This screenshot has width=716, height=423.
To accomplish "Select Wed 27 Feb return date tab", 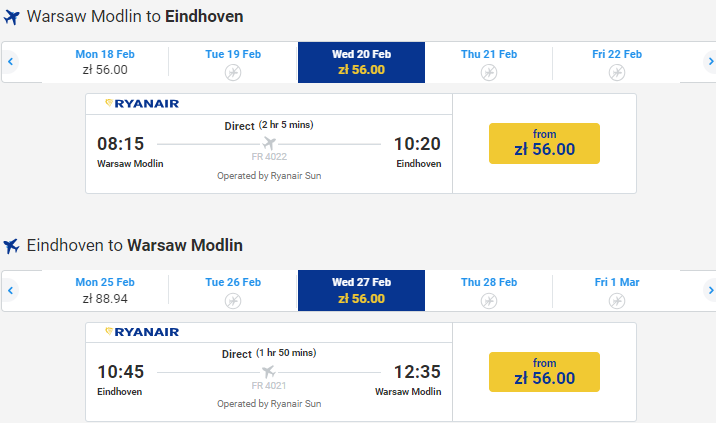I will tap(361, 290).
